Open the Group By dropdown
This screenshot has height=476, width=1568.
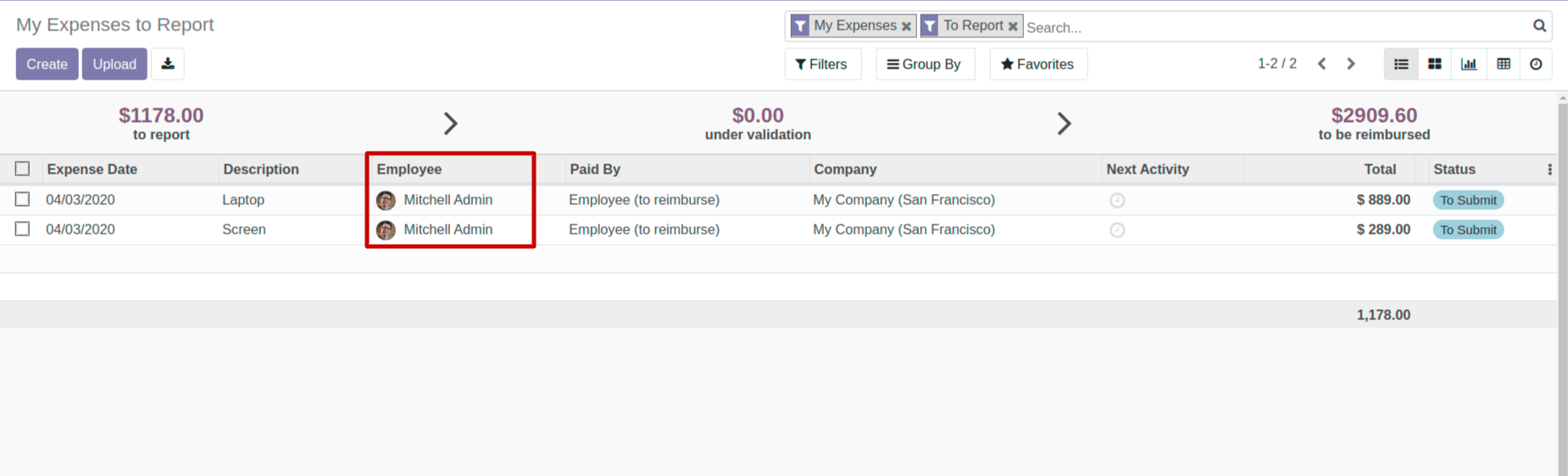click(x=924, y=64)
